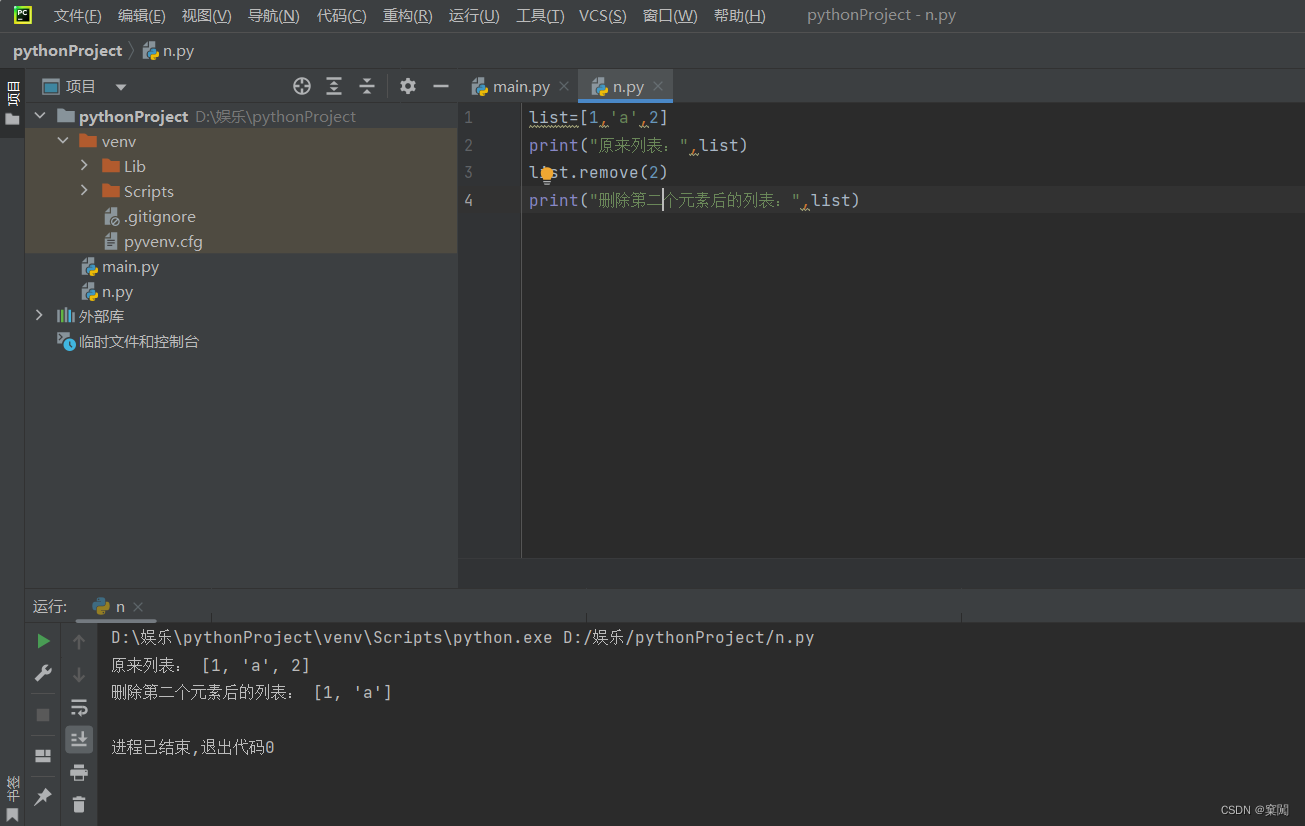Expand the Scripts folder
Screen dimensions: 1305x826
click(85, 191)
